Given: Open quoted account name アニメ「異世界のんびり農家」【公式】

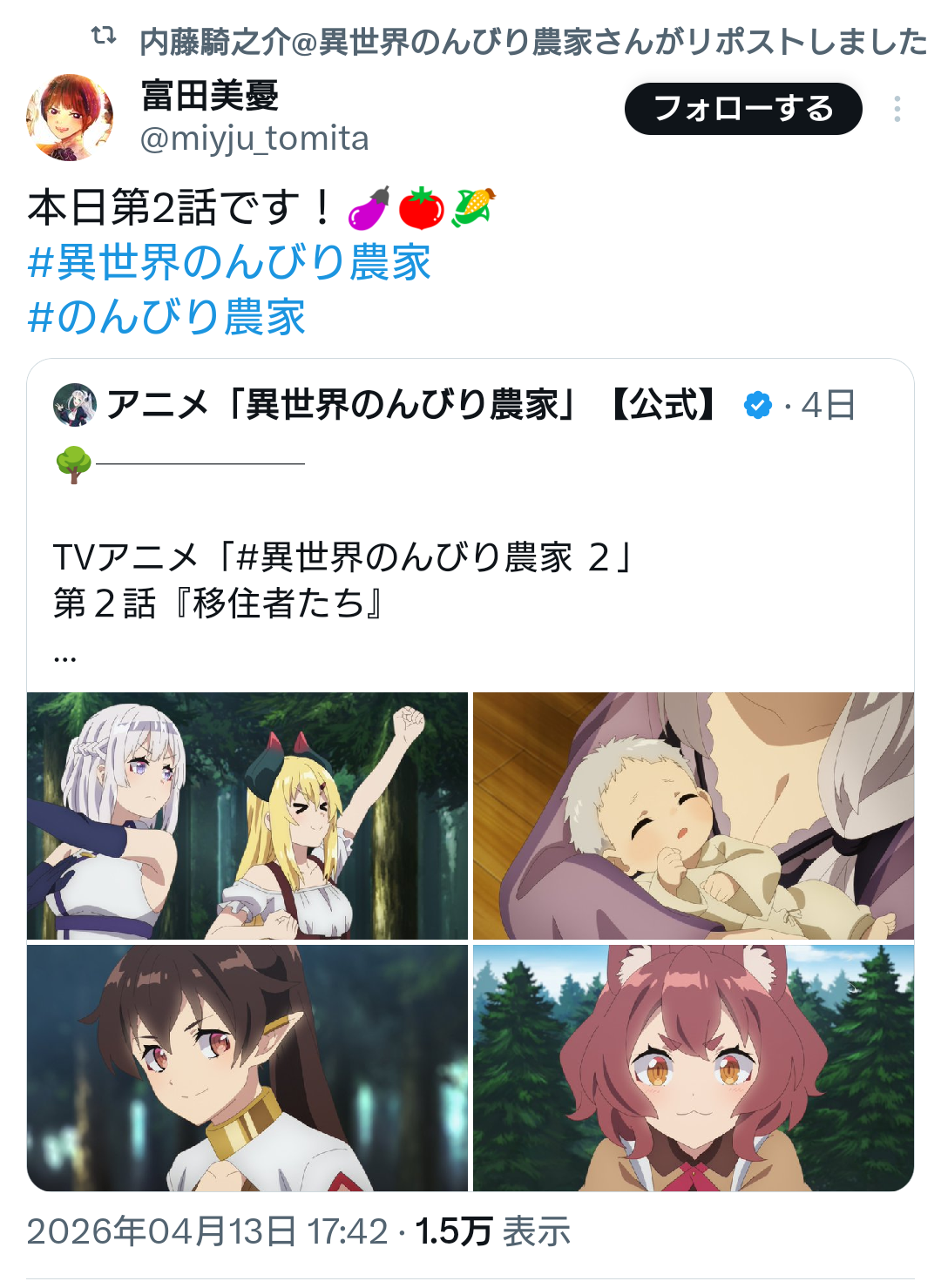Looking at the screenshot, I should [411, 405].
